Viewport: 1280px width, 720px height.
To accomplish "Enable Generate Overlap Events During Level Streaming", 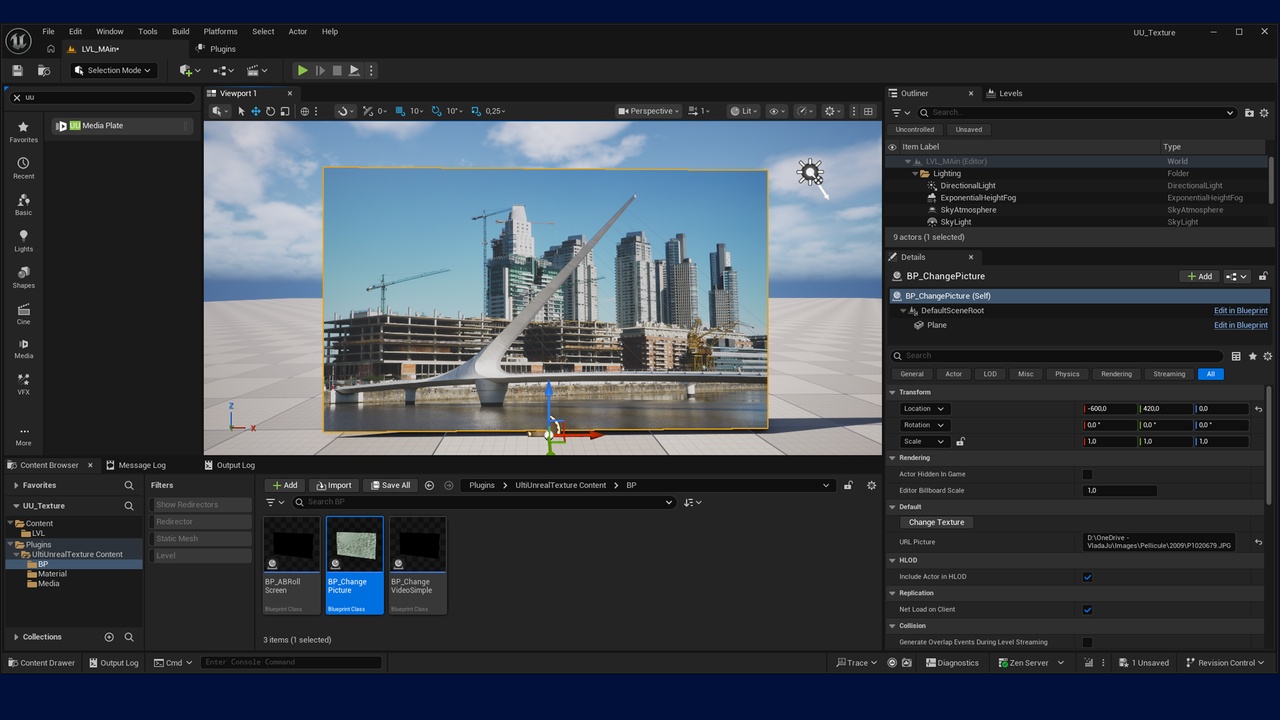I will [1087, 642].
